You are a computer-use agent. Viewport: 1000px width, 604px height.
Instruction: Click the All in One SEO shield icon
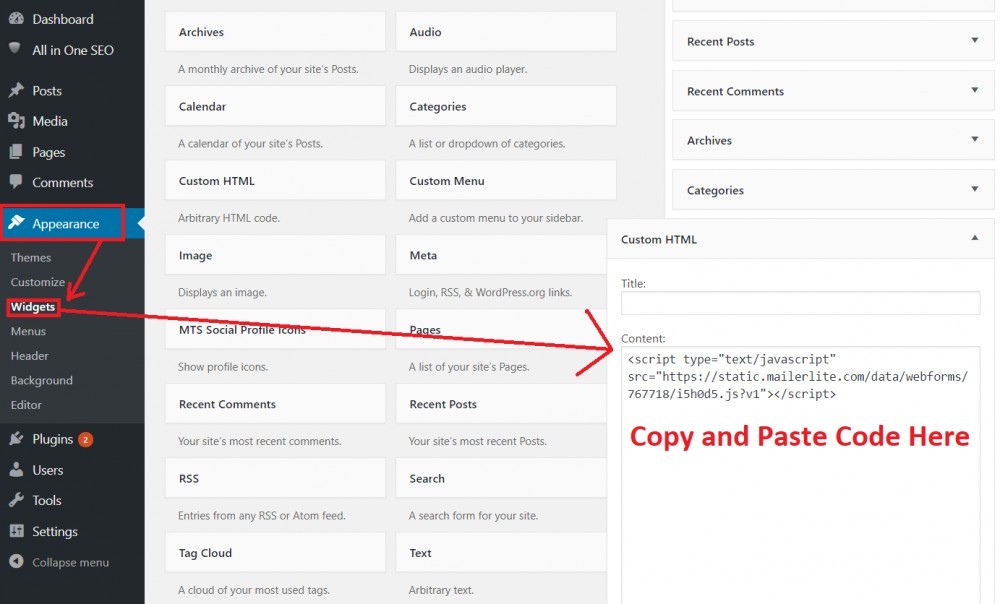click(15, 48)
